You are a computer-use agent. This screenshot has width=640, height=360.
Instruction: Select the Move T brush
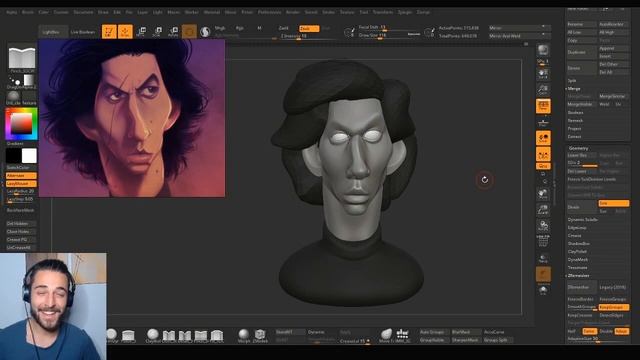[x=386, y=334]
